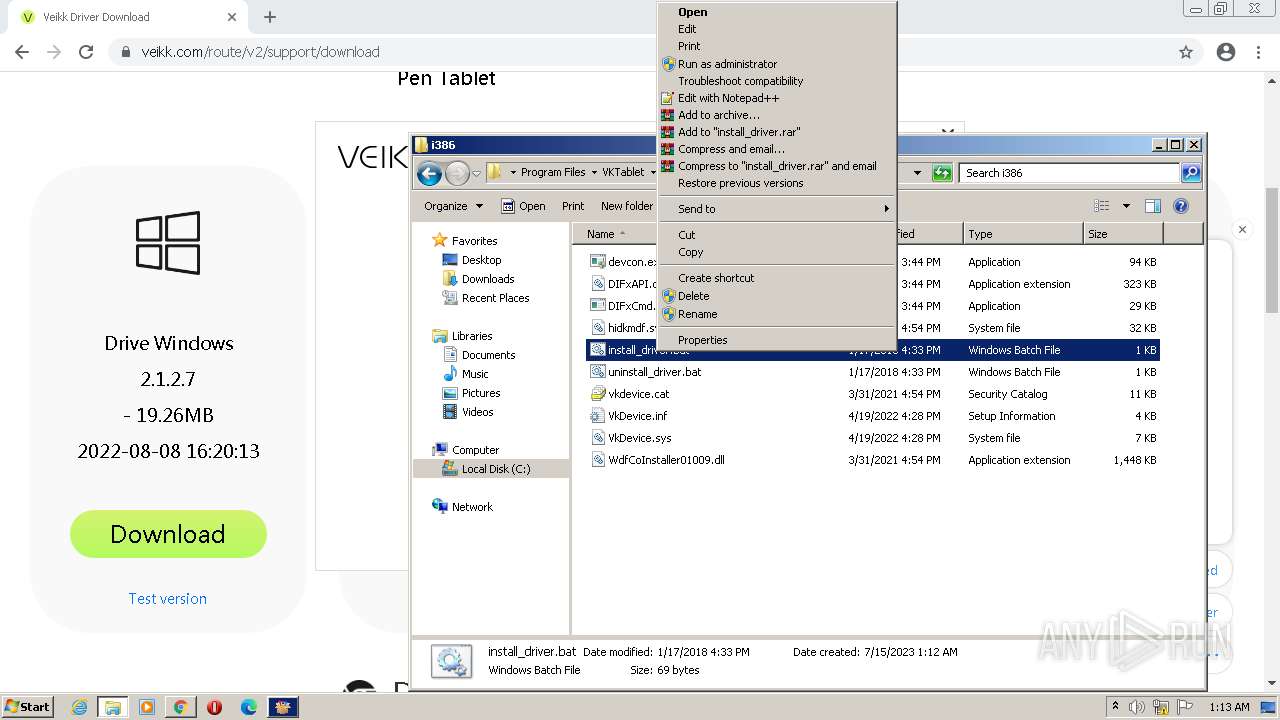Screen dimensions: 1280x720
Task: Click the Windows Start button
Action: (x=28, y=706)
